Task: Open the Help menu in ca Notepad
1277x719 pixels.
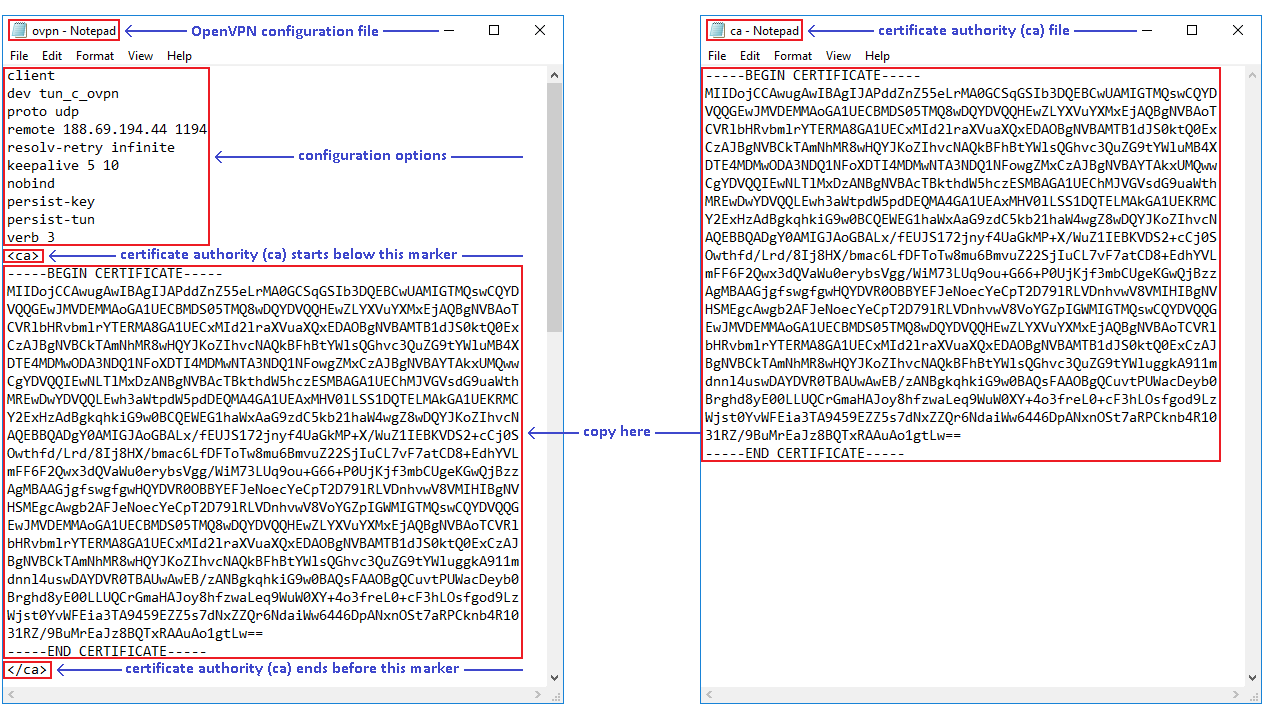Action: (x=877, y=56)
